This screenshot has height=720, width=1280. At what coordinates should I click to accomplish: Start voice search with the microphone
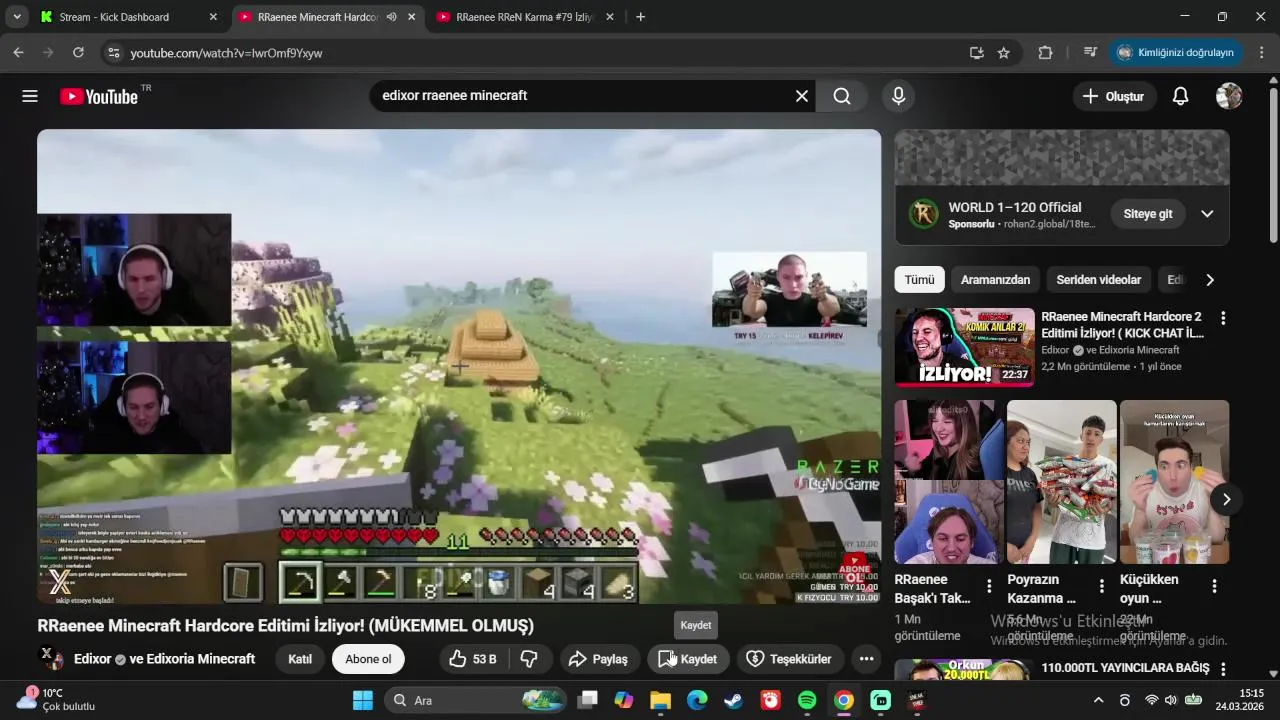click(898, 96)
